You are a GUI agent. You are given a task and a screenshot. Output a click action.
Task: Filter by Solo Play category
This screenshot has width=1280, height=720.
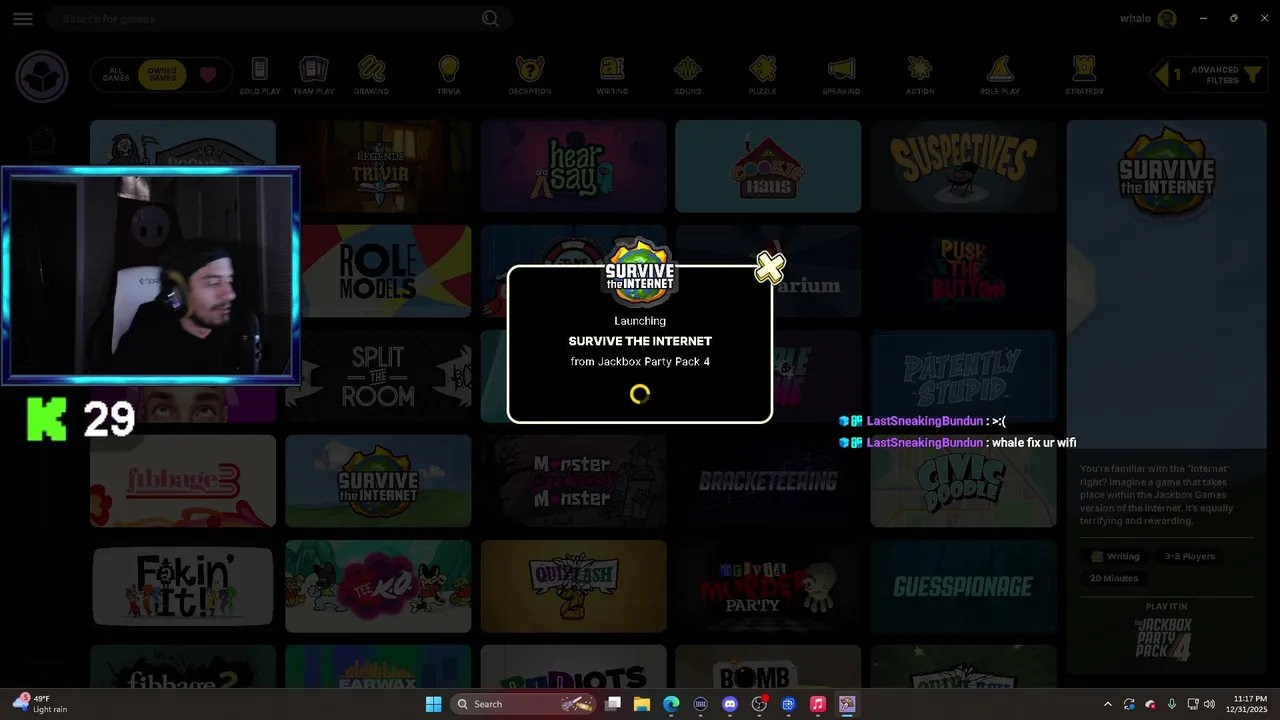(x=259, y=76)
